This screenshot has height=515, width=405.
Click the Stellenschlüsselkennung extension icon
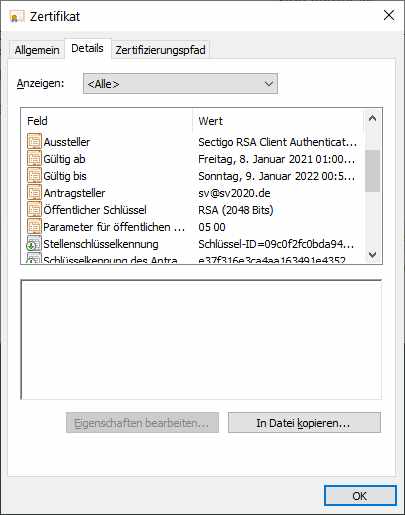click(x=34, y=244)
